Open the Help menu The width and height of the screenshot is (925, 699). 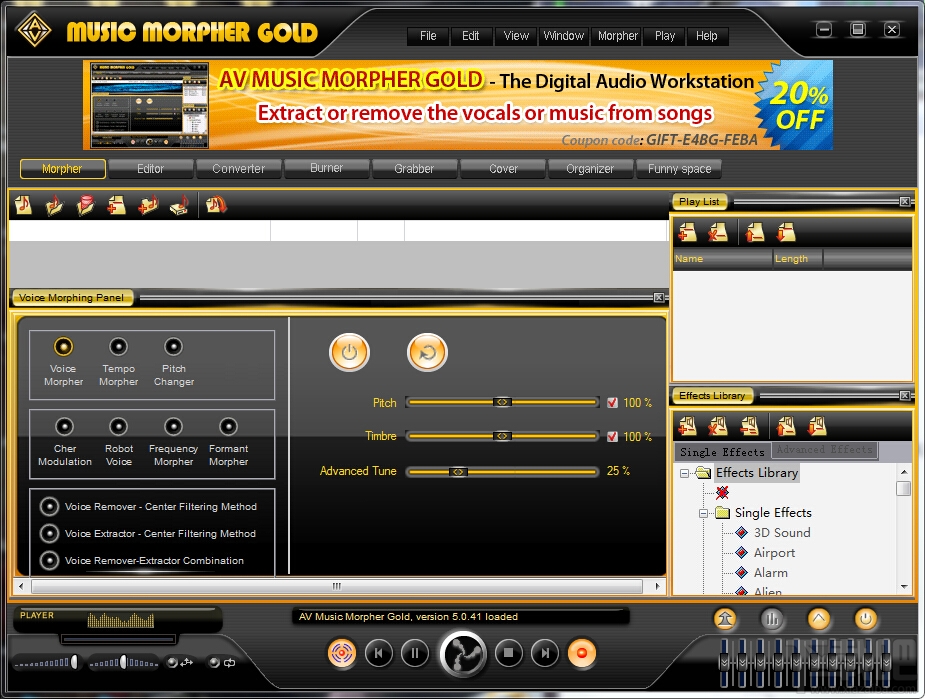tap(706, 36)
